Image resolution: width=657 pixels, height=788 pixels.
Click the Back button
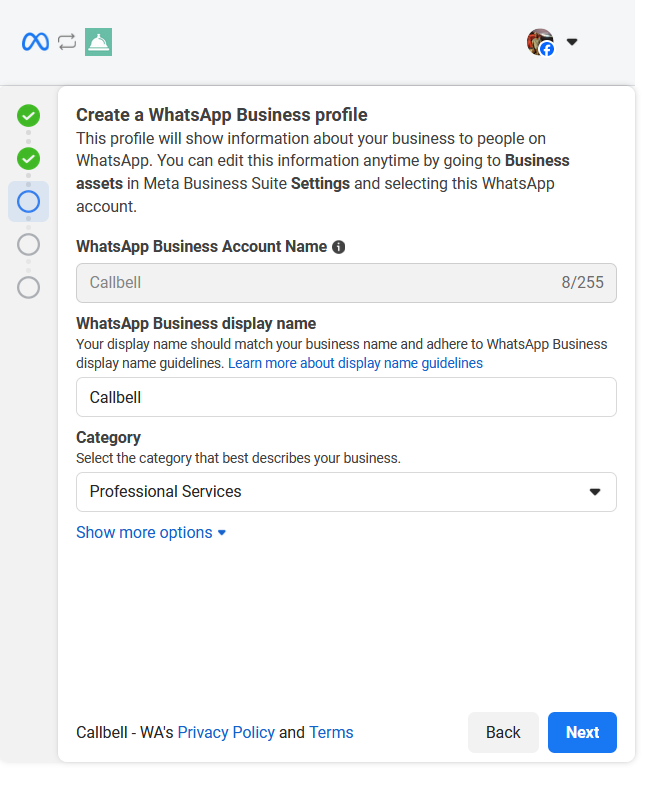pyautogui.click(x=503, y=733)
